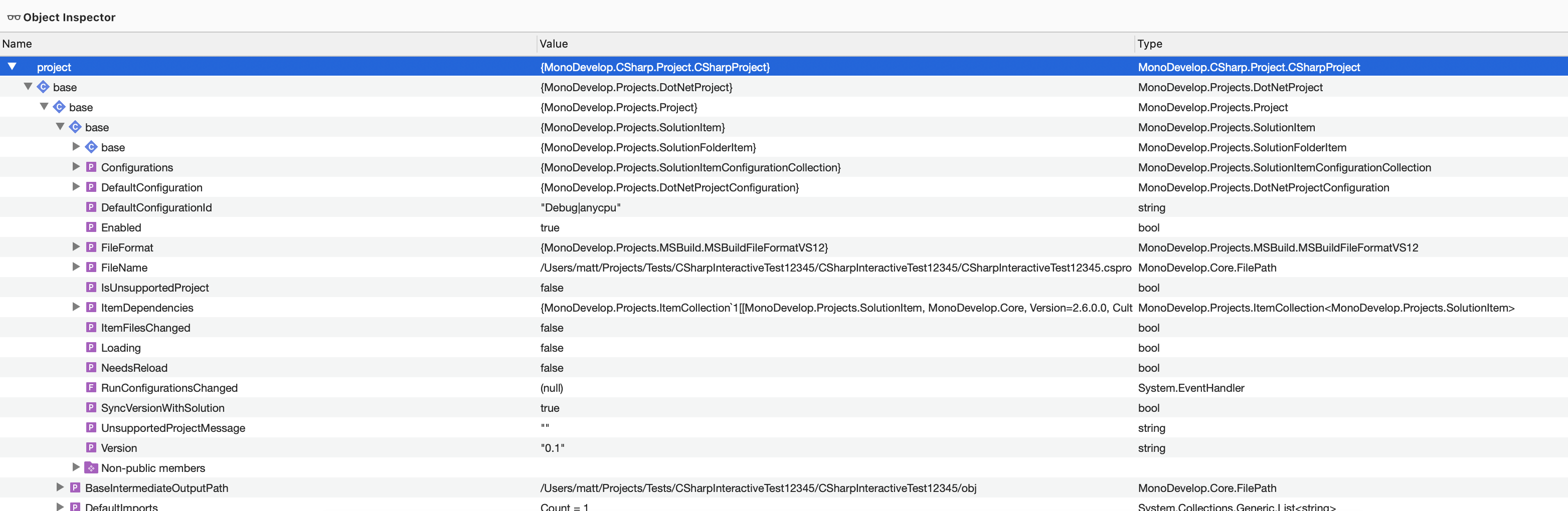The image size is (1568, 511).
Task: Click the DefaultConfiguration property icon
Action: [x=91, y=187]
